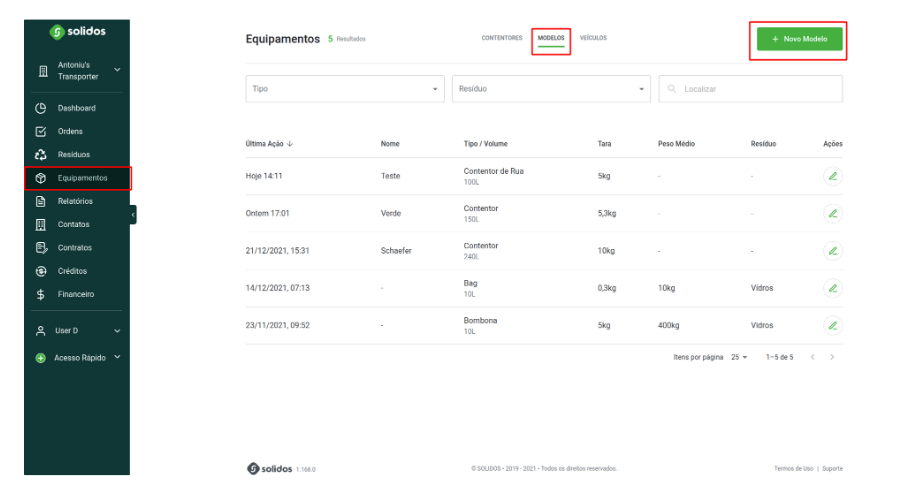Open the Ordens checklist icon

click(x=41, y=131)
